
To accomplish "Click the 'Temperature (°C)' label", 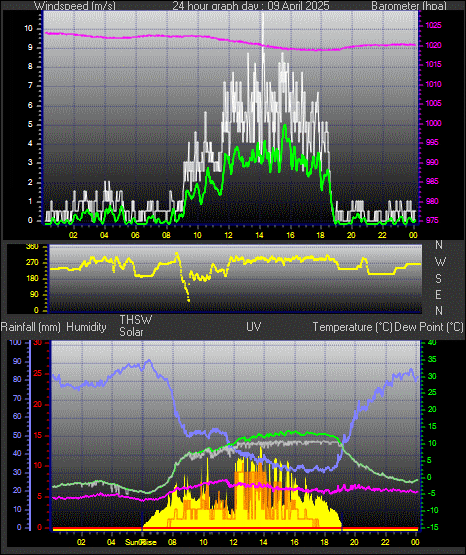I will 352,327.
